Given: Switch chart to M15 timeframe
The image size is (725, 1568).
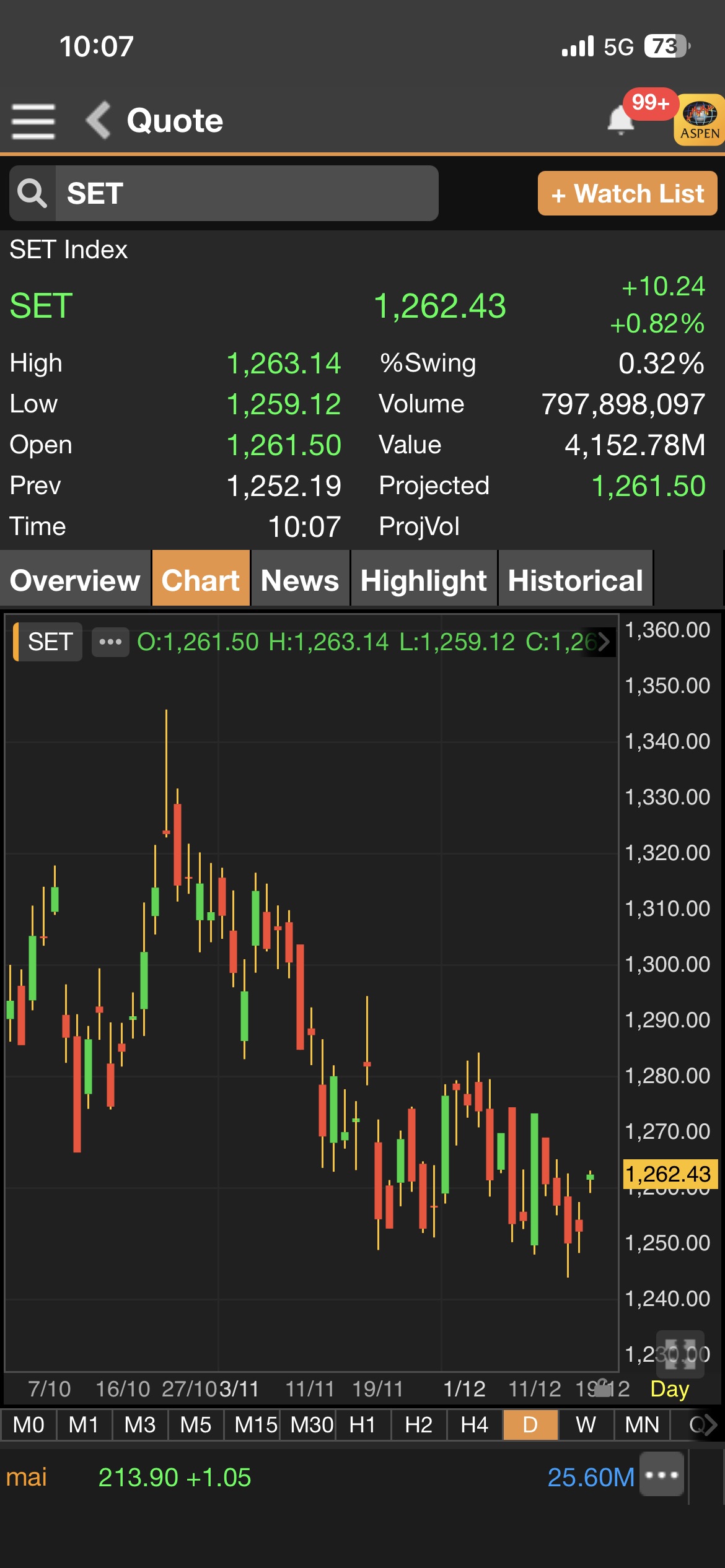Looking at the screenshot, I should coord(255,1425).
